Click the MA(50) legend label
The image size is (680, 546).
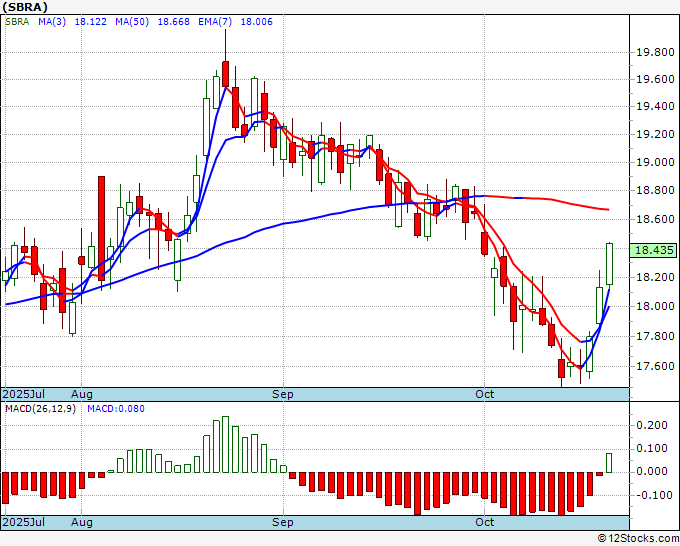click(x=132, y=22)
